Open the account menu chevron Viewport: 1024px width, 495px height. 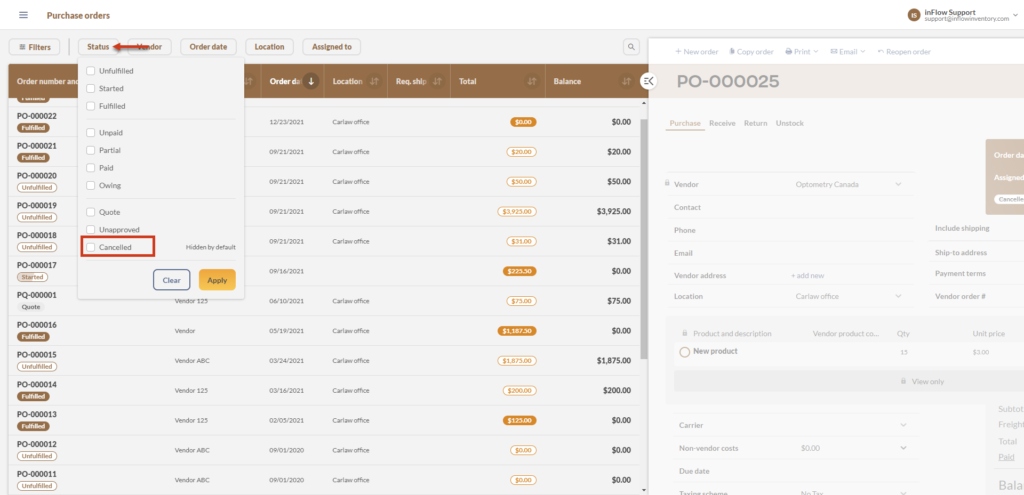coord(1017,15)
